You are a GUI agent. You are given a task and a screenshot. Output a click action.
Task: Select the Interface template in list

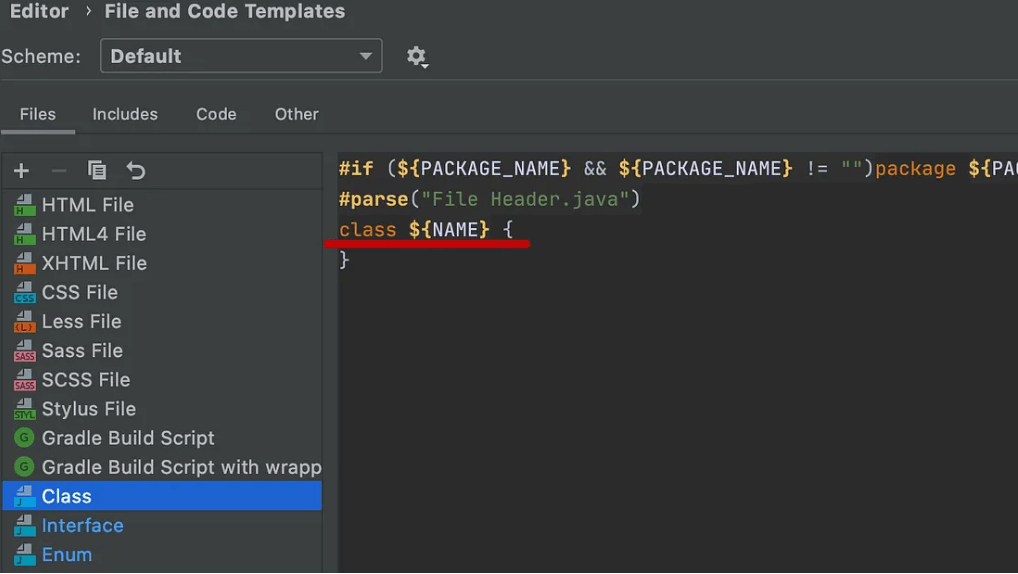click(x=82, y=526)
